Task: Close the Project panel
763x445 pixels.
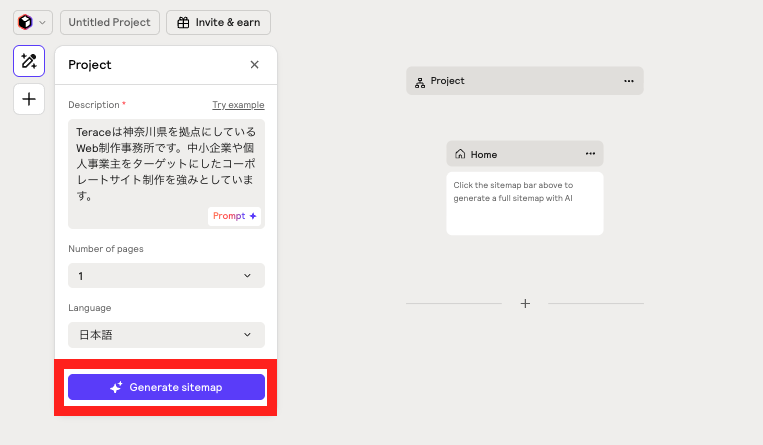Action: tap(254, 65)
